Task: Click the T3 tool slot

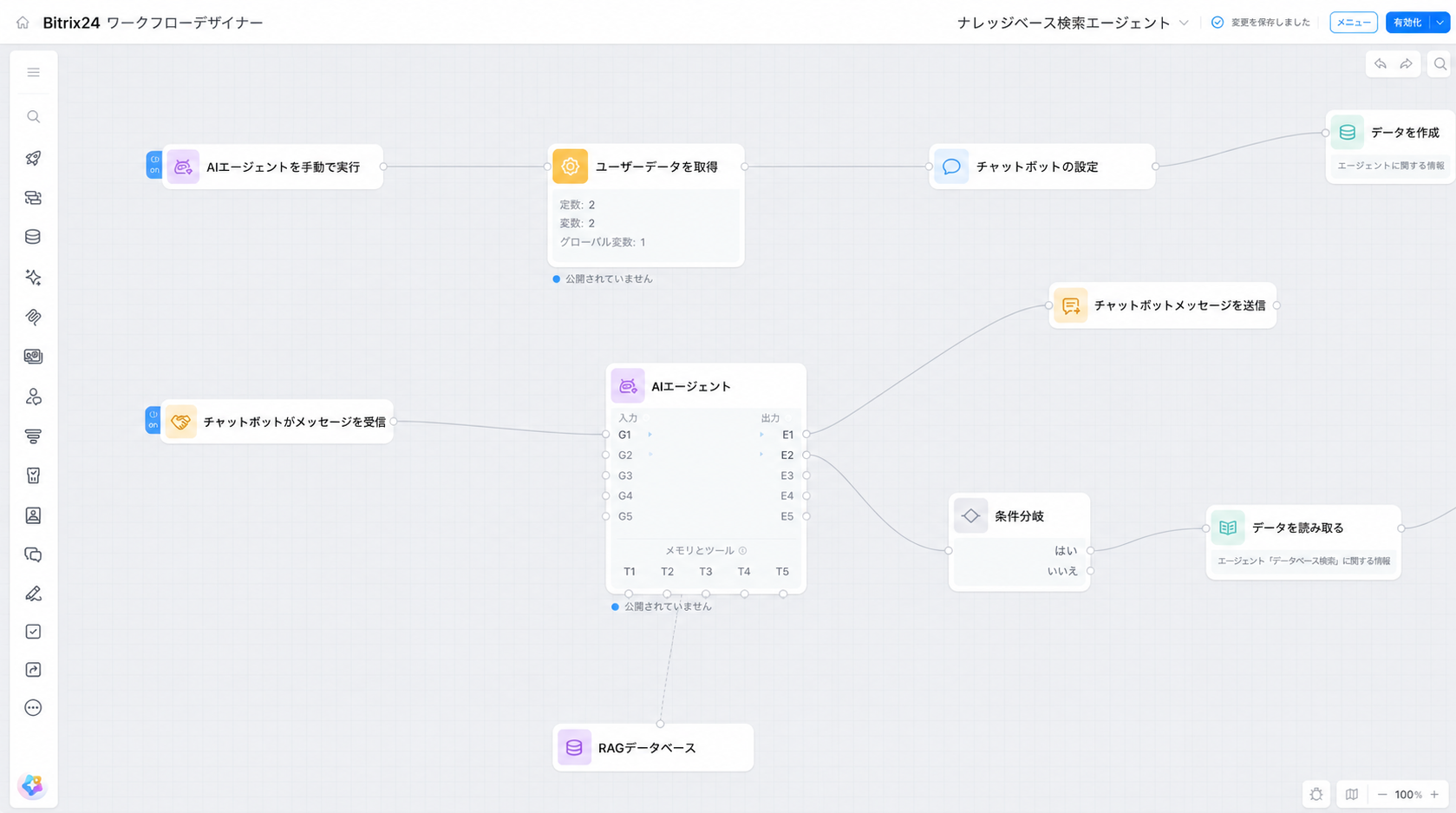Action: [x=706, y=572]
